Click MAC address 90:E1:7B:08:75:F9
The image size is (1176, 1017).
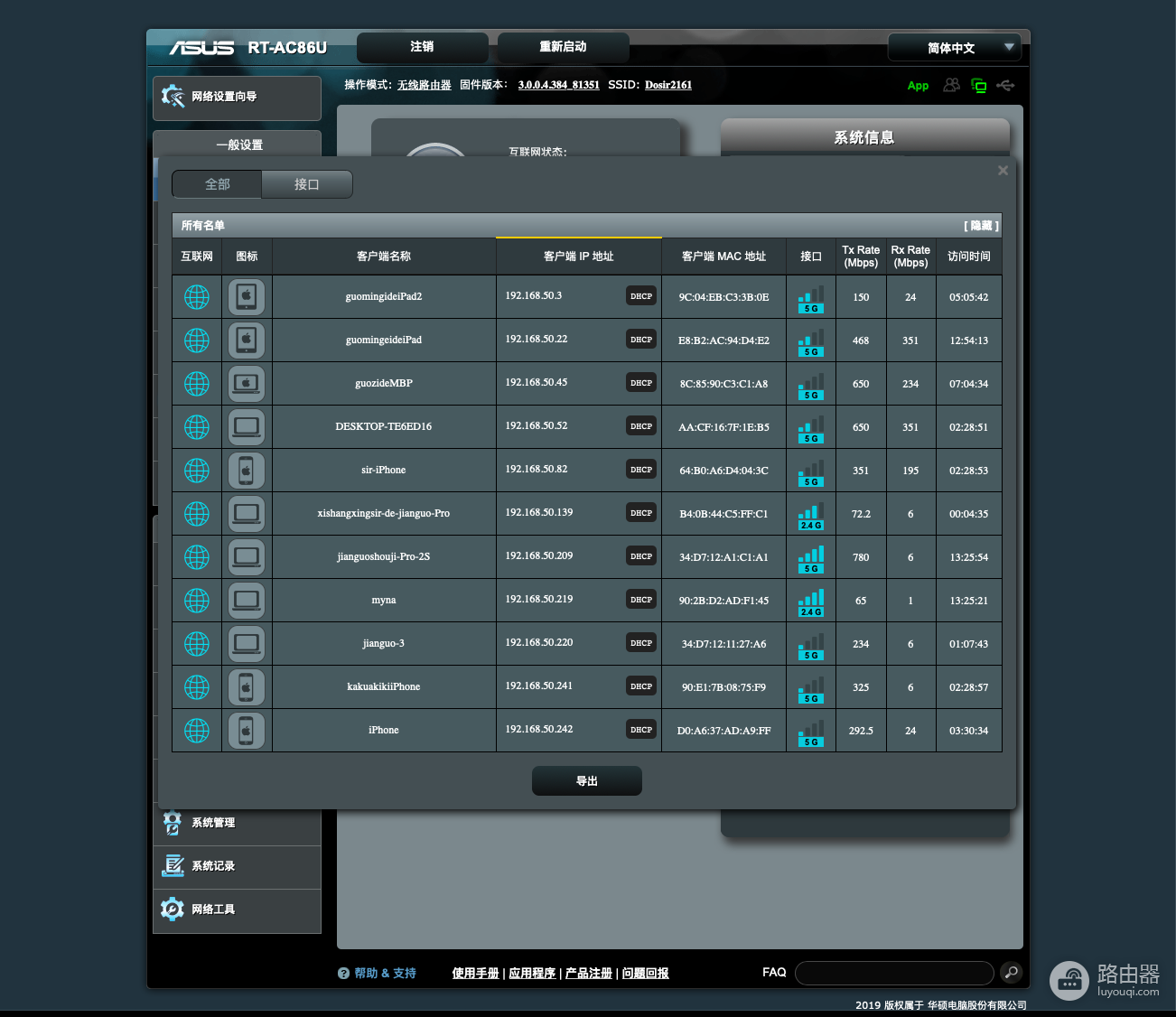click(x=724, y=688)
